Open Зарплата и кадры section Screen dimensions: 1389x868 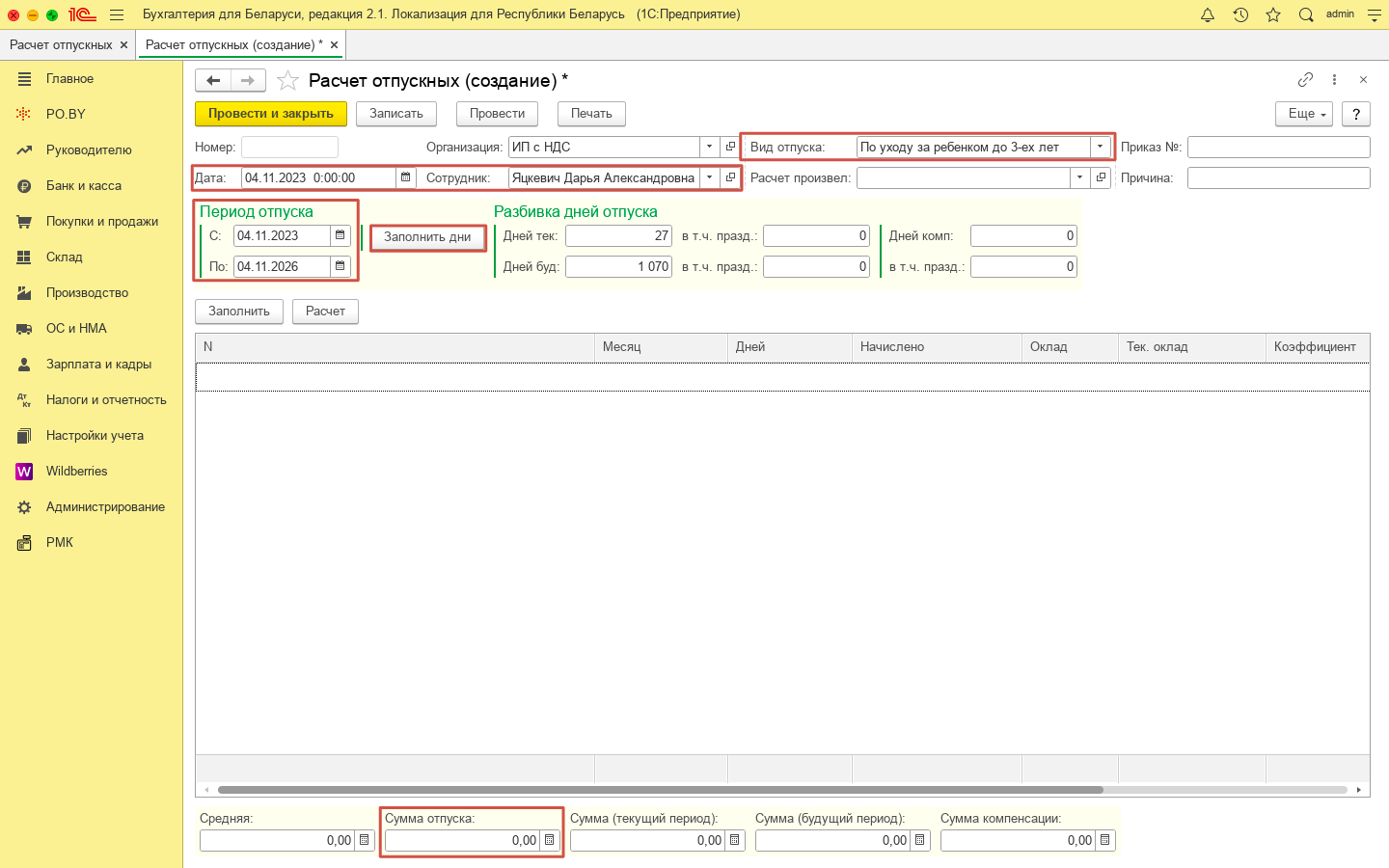point(98,365)
